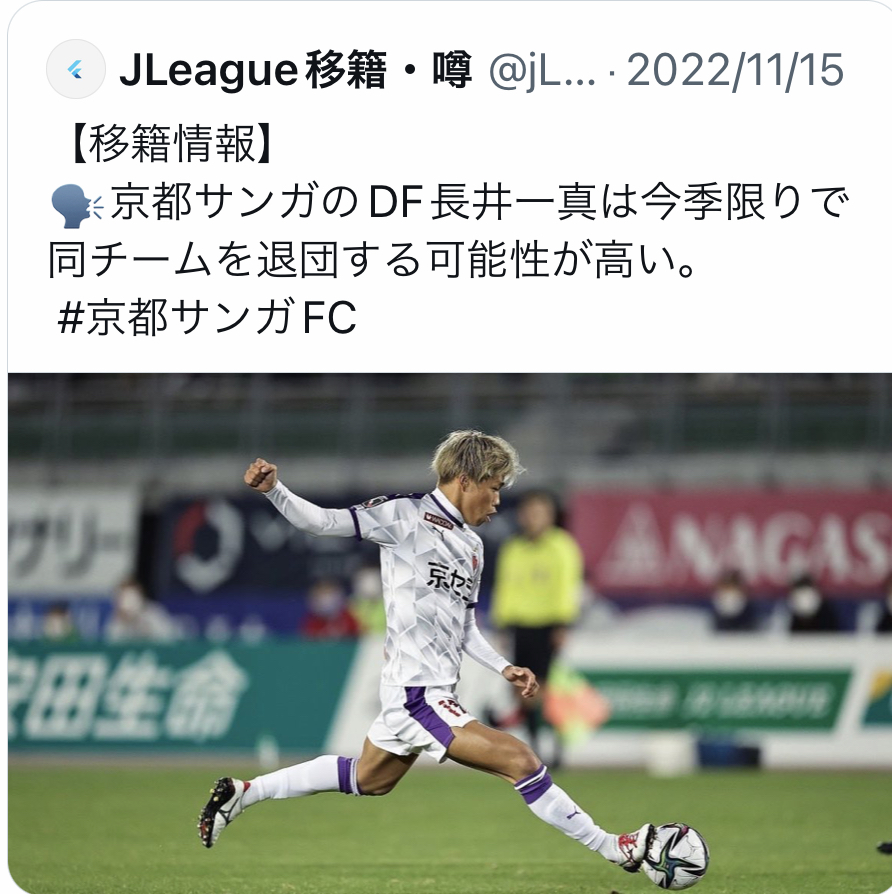Open the attached soccer match photo

449,633
